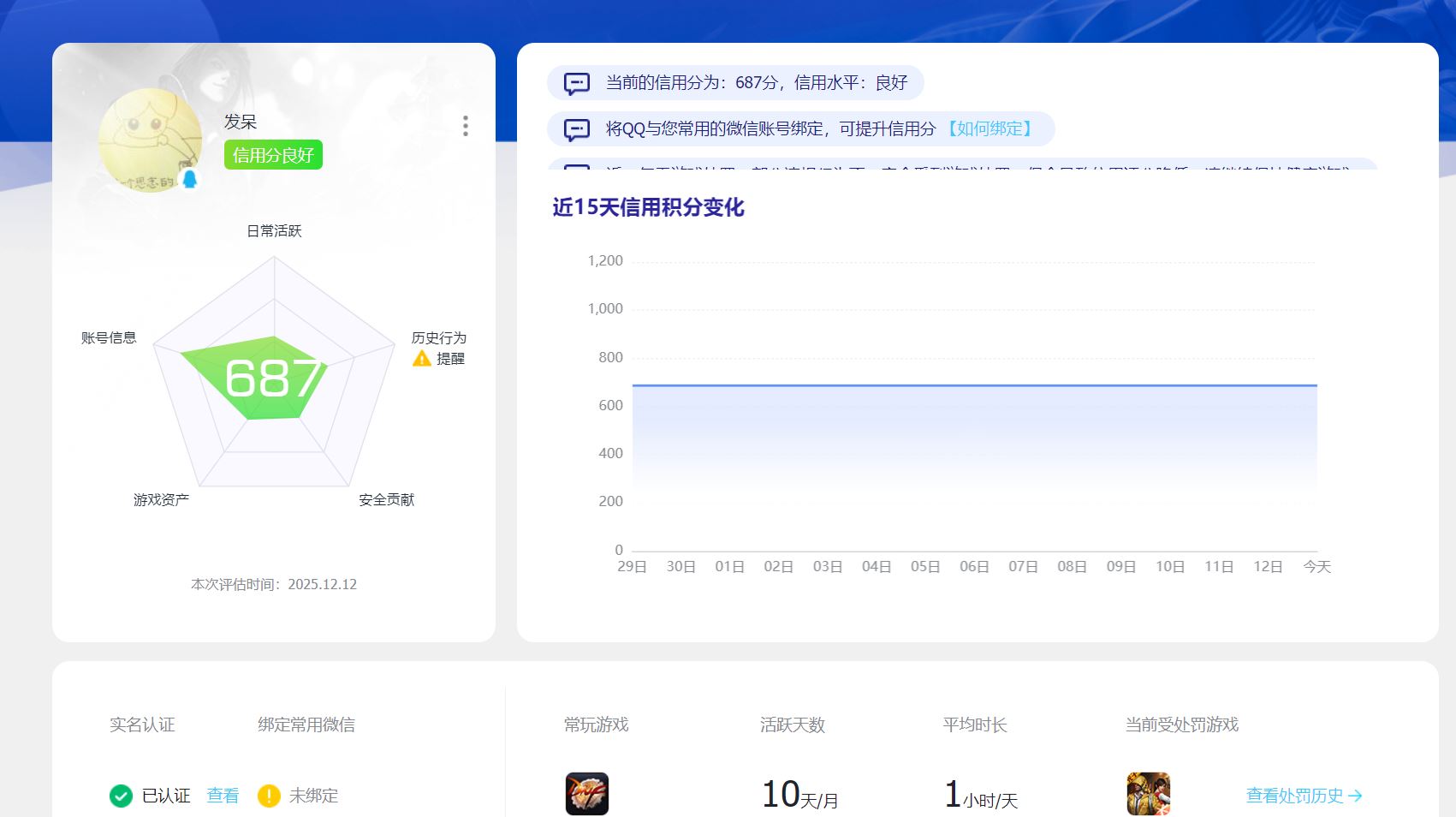Click the 信用分良好 green badge

coord(273,155)
